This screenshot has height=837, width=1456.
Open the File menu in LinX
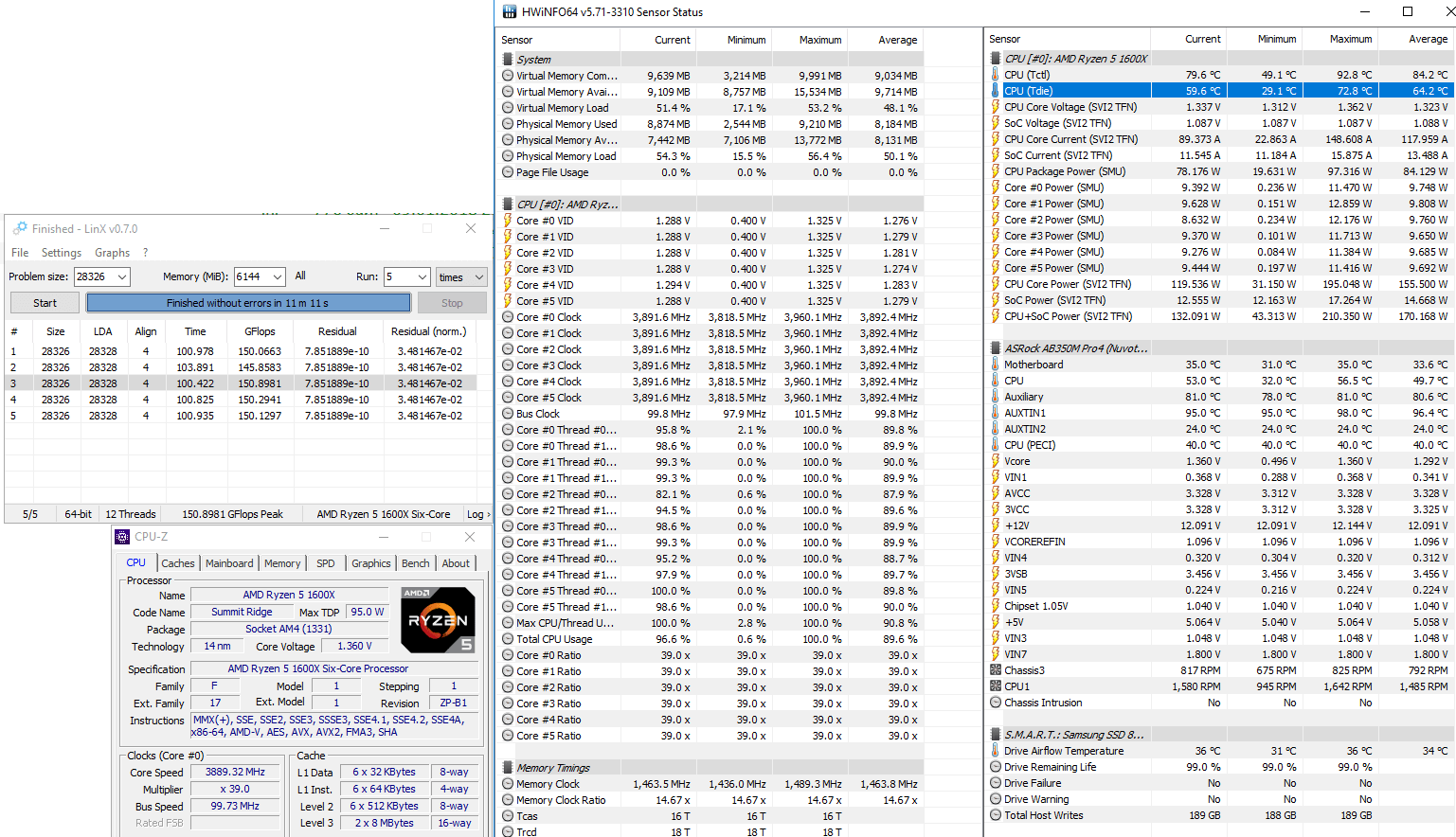point(20,253)
